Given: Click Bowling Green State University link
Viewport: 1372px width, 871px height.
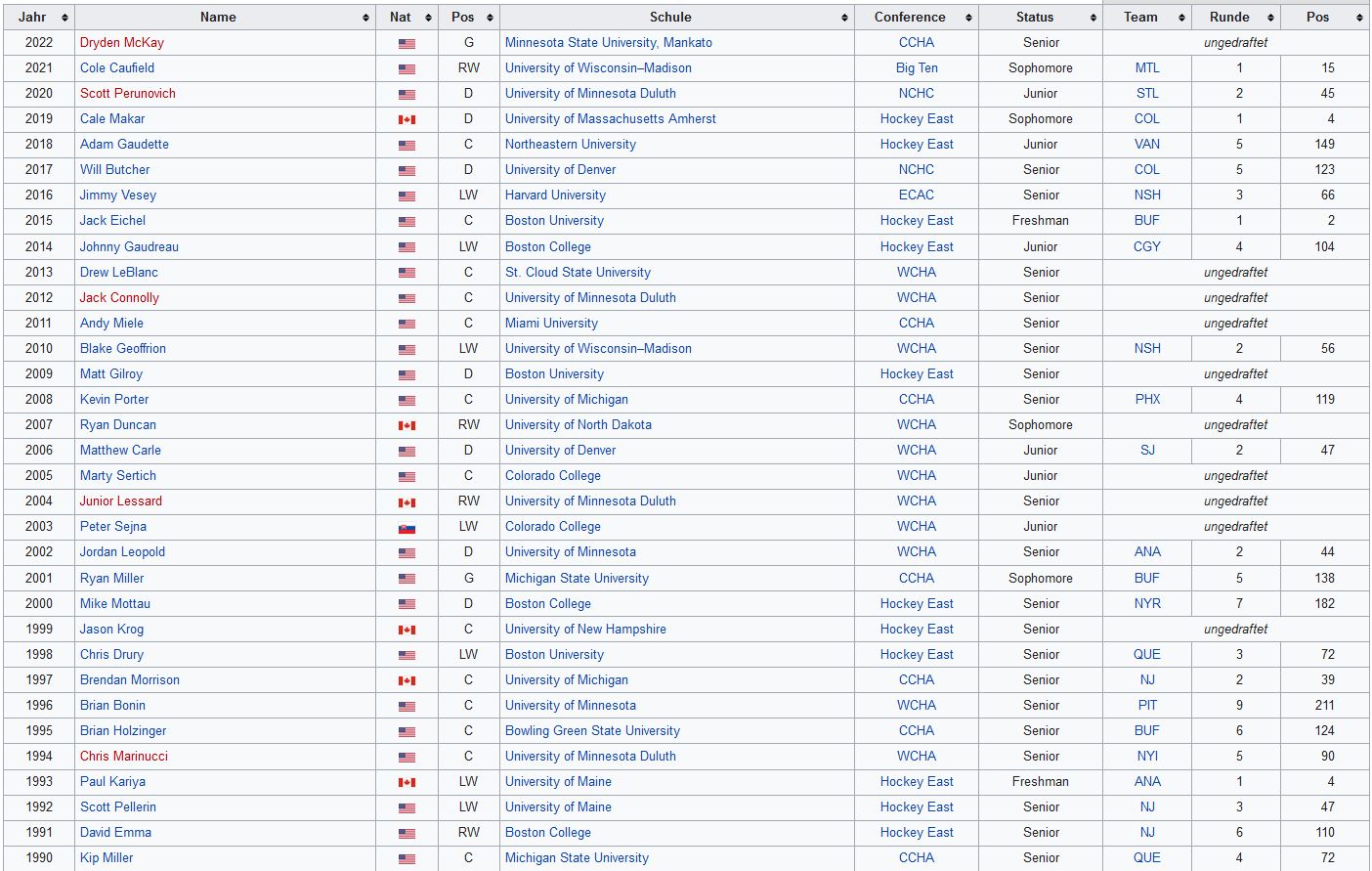Looking at the screenshot, I should [592, 731].
